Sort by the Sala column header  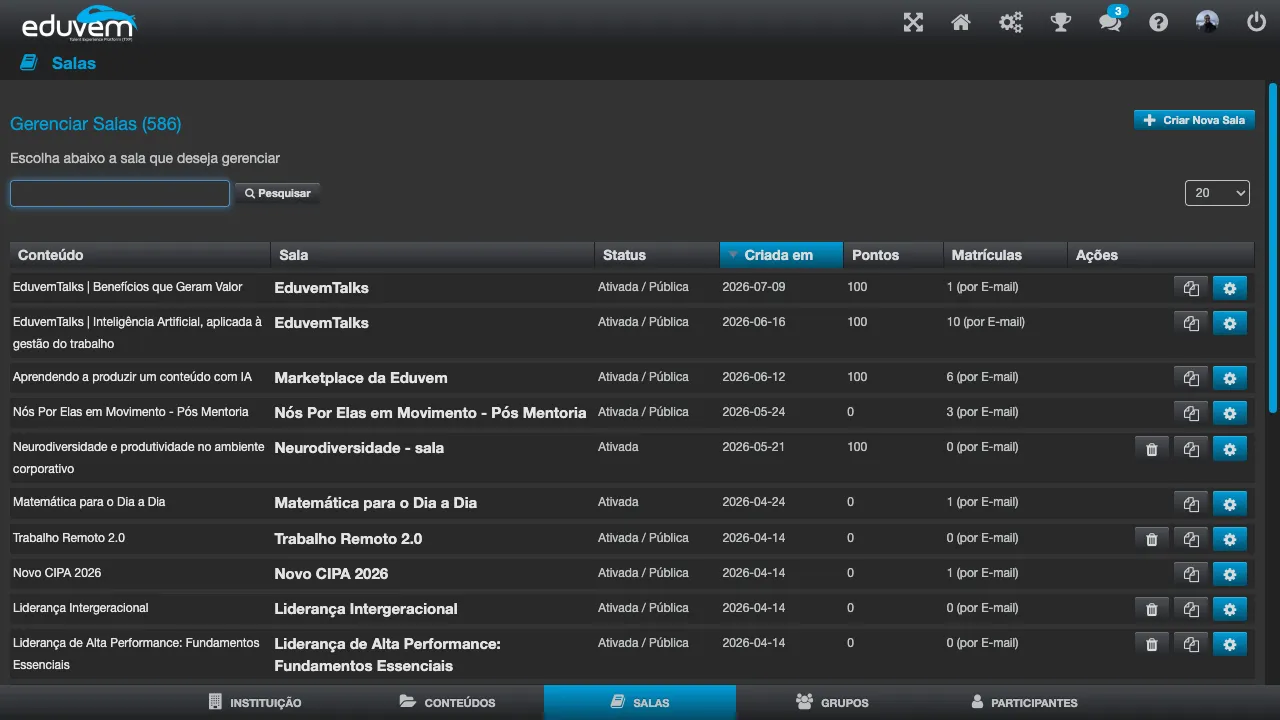[x=432, y=255]
